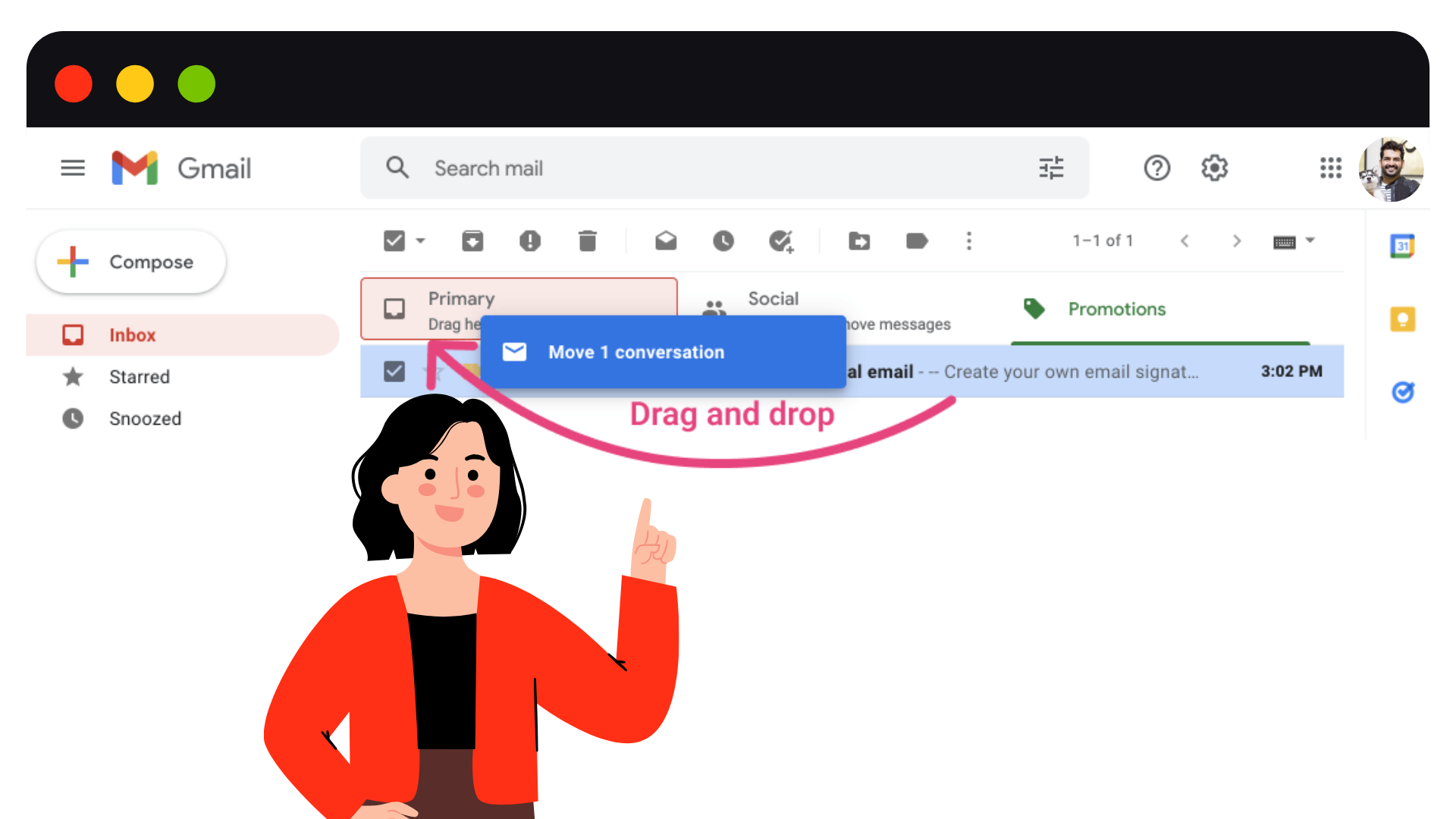Image resolution: width=1456 pixels, height=819 pixels.
Task: Toggle the select-all checkbox
Action: point(394,241)
